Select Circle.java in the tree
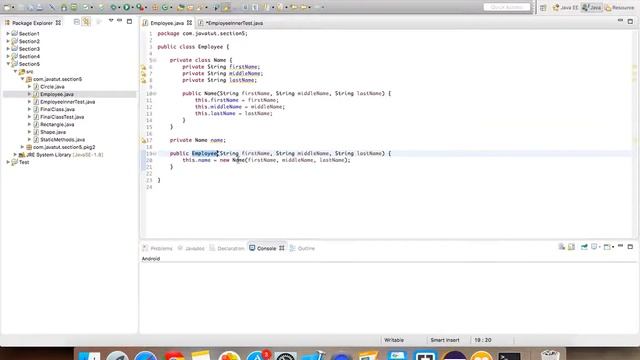This screenshot has height=360, width=640. click(x=52, y=87)
